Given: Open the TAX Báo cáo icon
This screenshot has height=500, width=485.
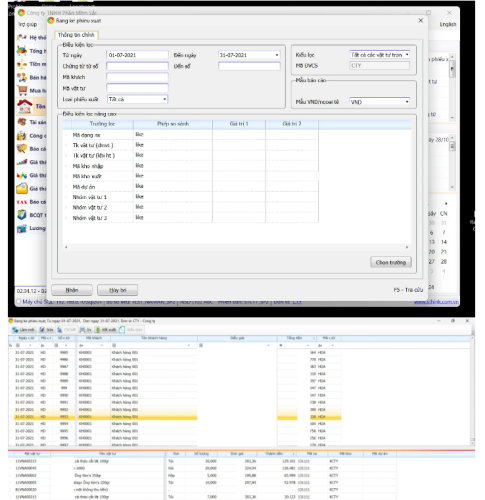Looking at the screenshot, I should (x=22, y=202).
